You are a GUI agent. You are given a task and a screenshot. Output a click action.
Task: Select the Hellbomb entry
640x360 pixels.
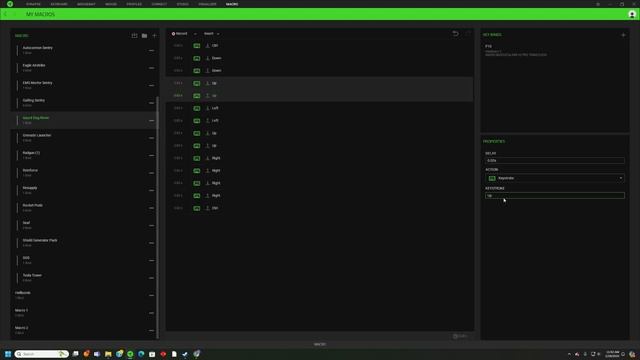pos(84,296)
